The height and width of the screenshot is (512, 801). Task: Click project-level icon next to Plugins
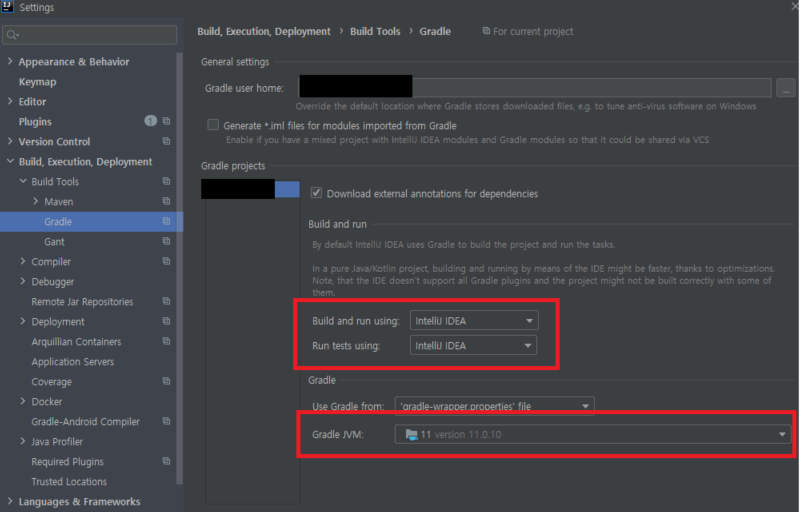point(167,121)
